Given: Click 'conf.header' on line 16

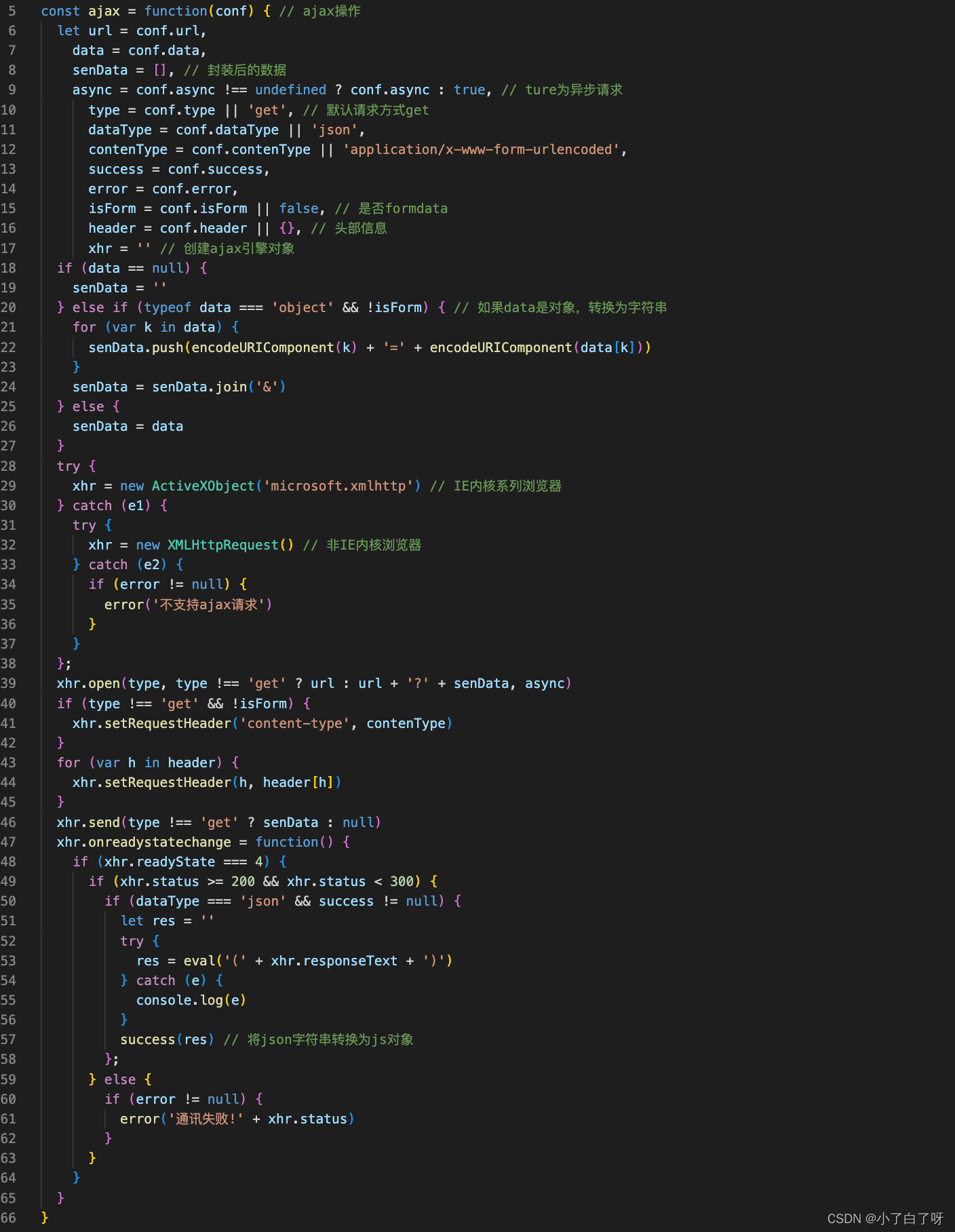Looking at the screenshot, I should point(203,229).
